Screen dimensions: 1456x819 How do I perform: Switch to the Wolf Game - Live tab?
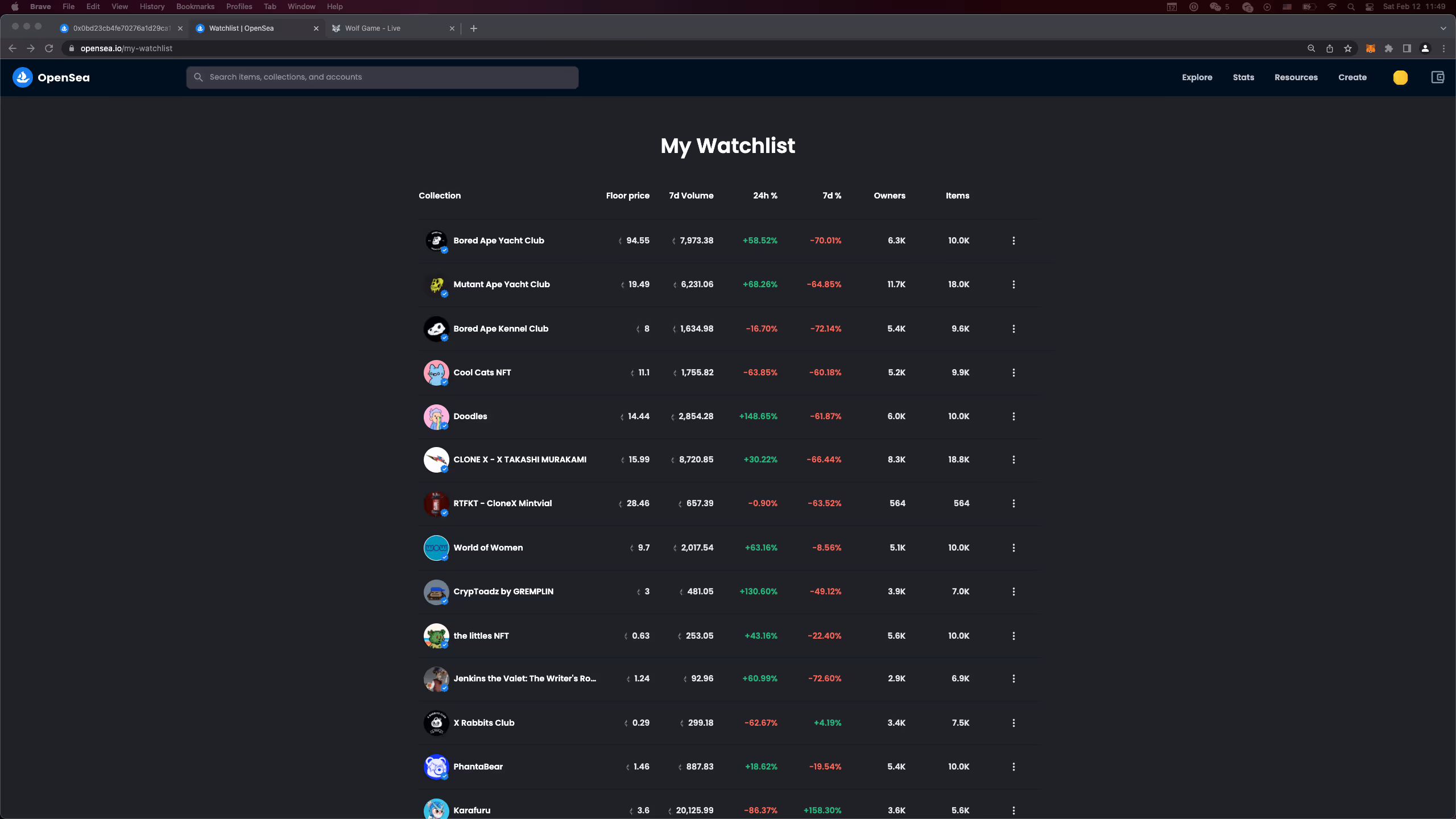coord(373,28)
